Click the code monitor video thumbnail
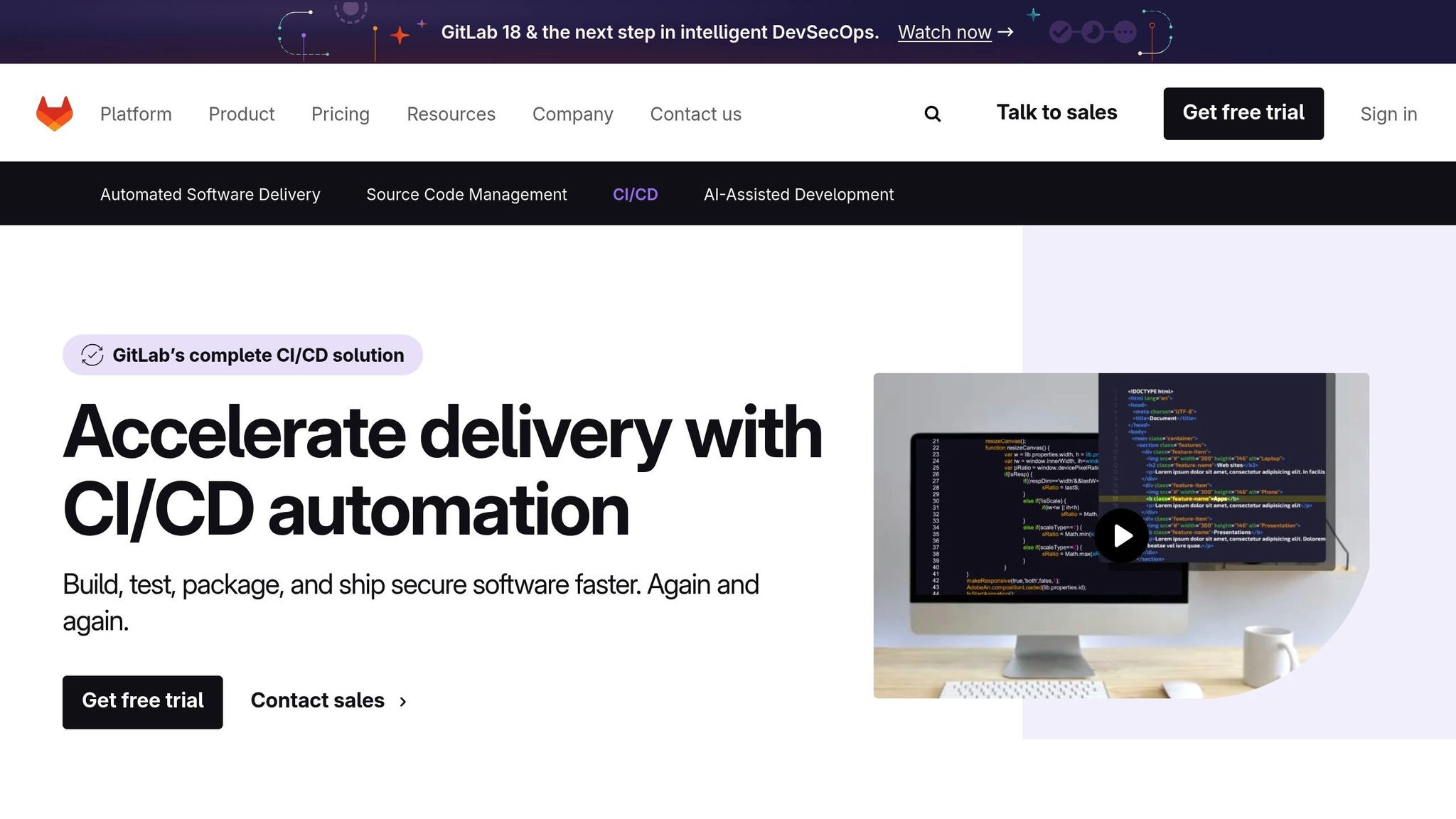The height and width of the screenshot is (819, 1456). click(1121, 535)
